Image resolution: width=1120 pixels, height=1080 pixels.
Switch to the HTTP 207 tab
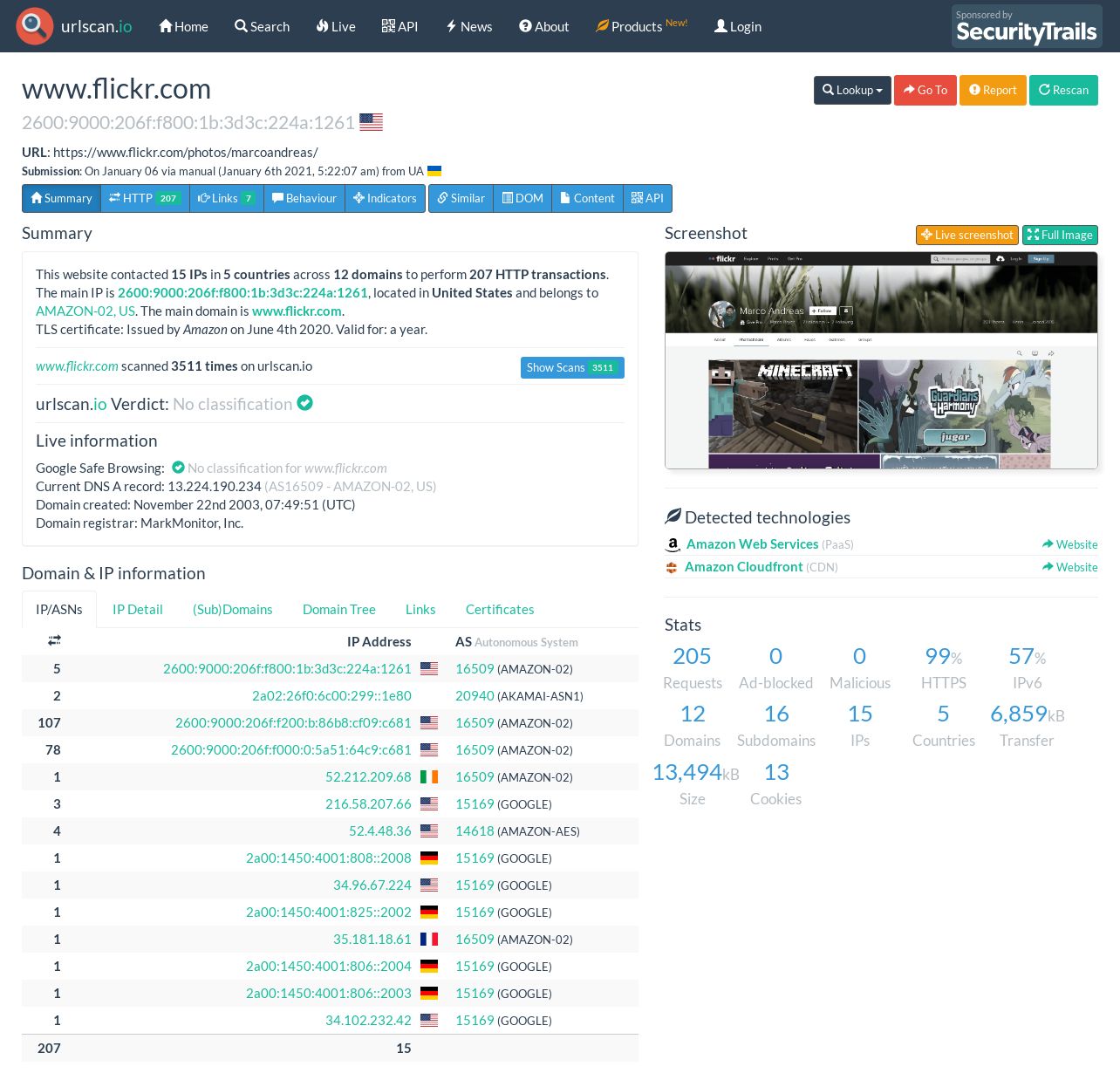click(145, 198)
